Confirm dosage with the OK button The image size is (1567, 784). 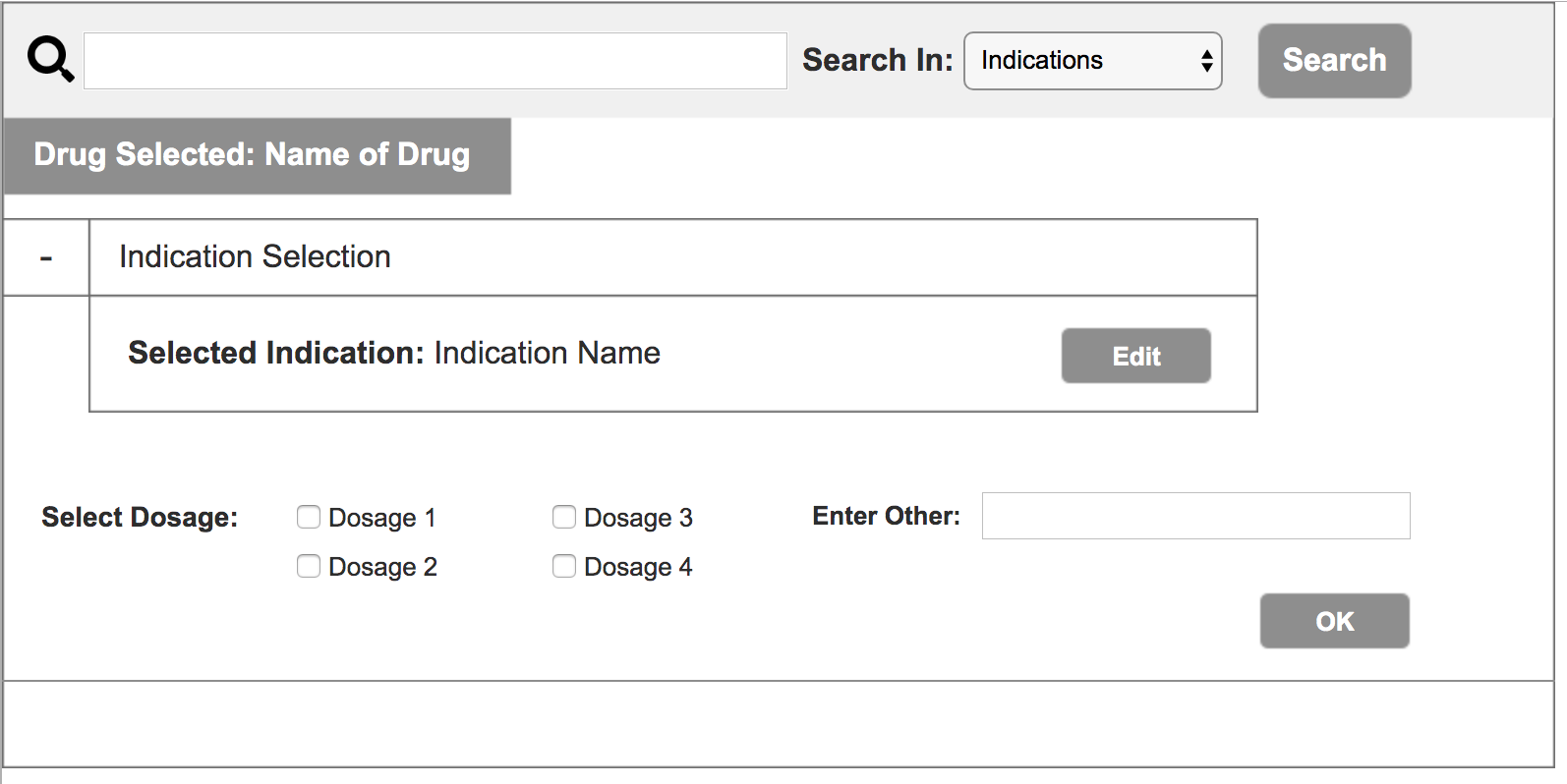coord(1334,621)
